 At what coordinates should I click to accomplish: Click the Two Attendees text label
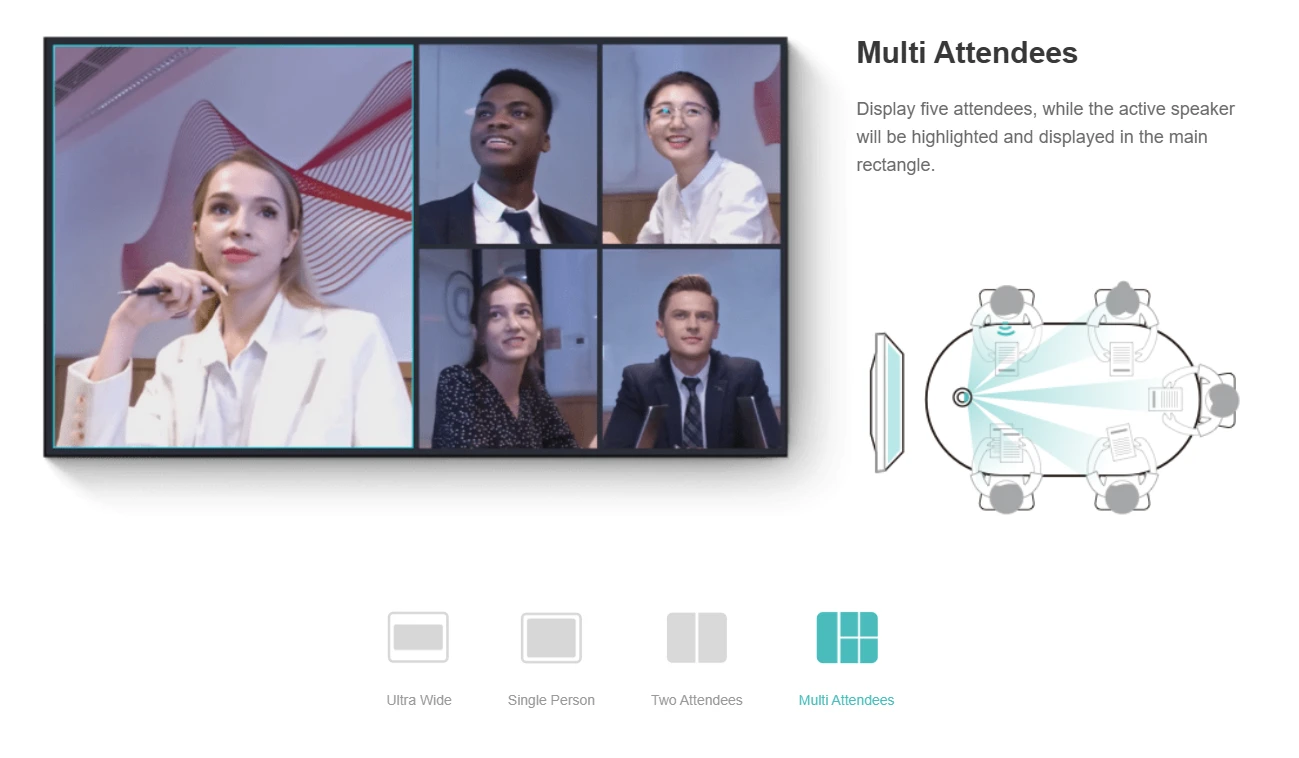coord(697,700)
